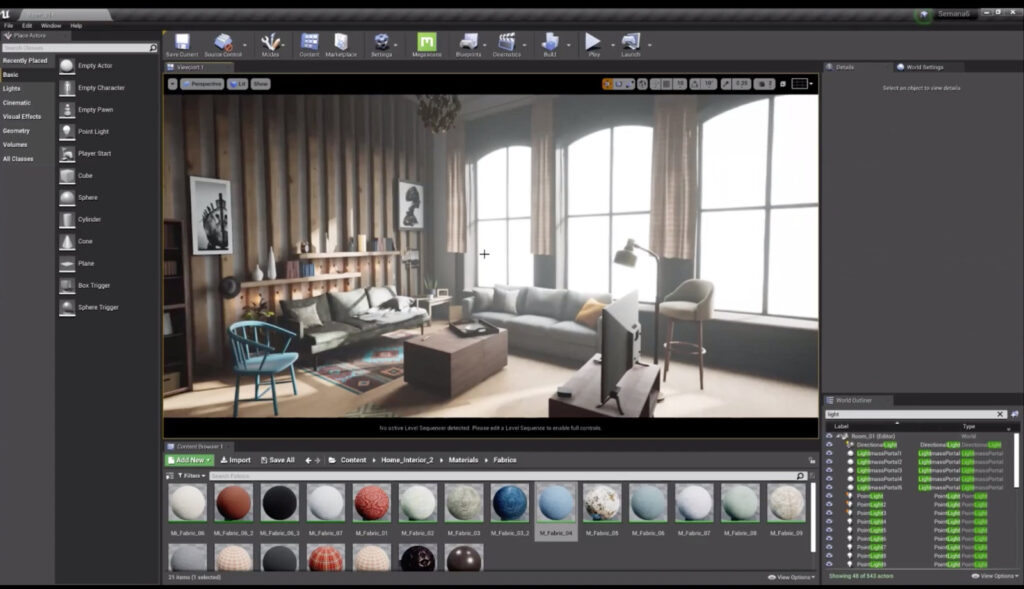
Task: Select the M_Fabric_04 blue material thumbnail
Action: point(556,504)
